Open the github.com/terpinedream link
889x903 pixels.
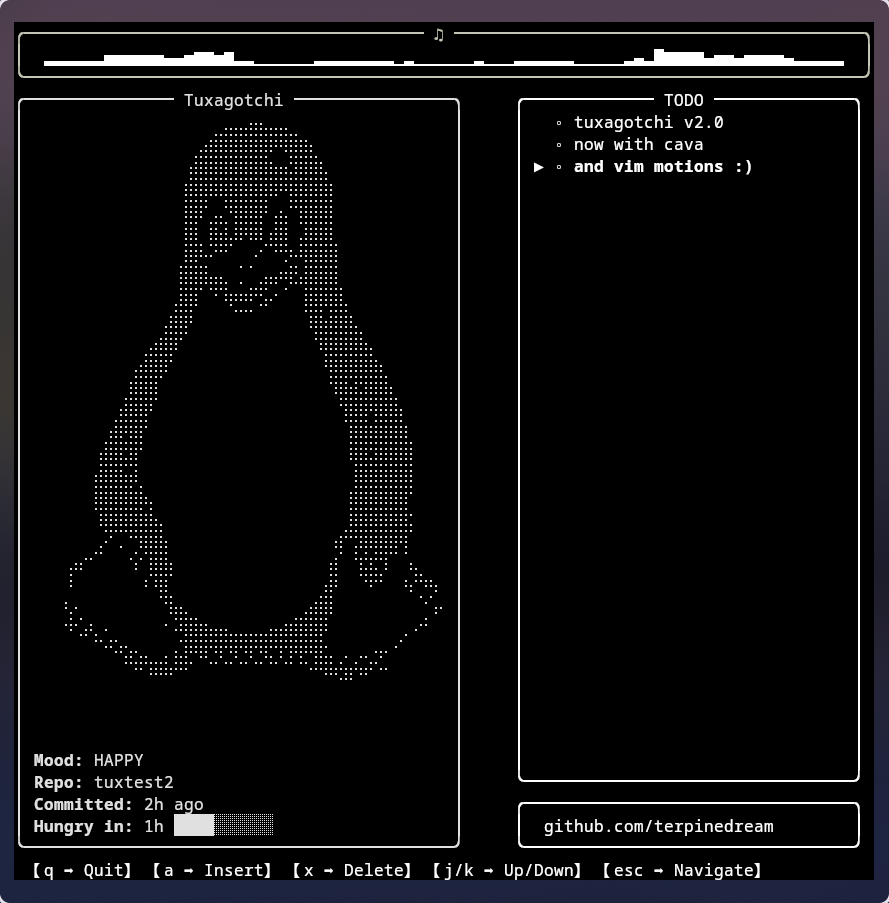pos(659,826)
